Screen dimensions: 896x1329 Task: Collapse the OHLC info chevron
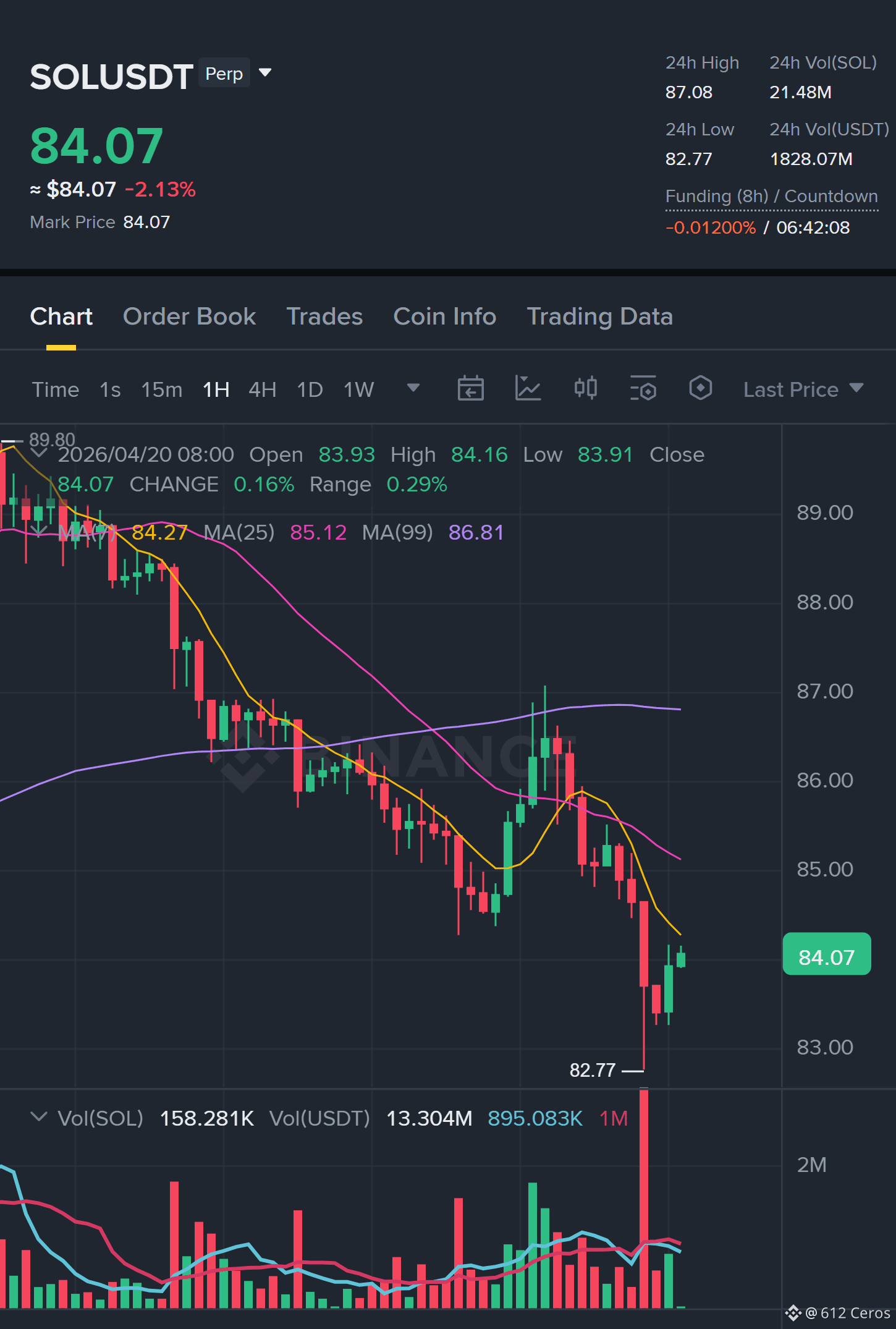38,454
